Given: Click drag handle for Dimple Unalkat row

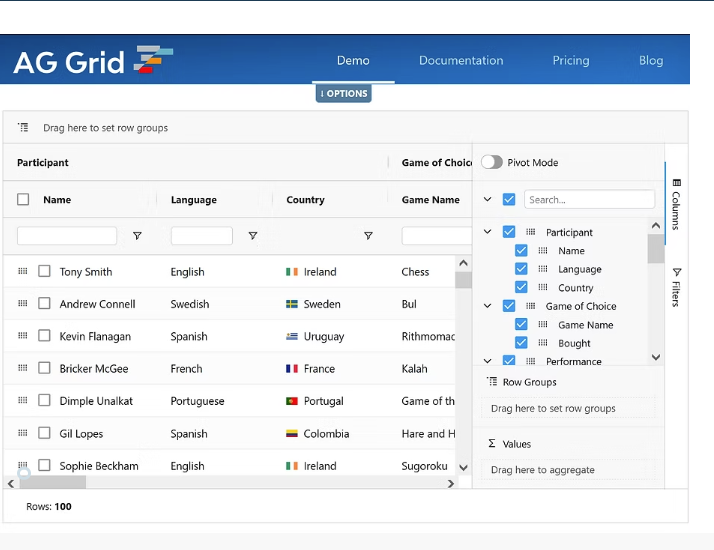Looking at the screenshot, I should tap(23, 400).
